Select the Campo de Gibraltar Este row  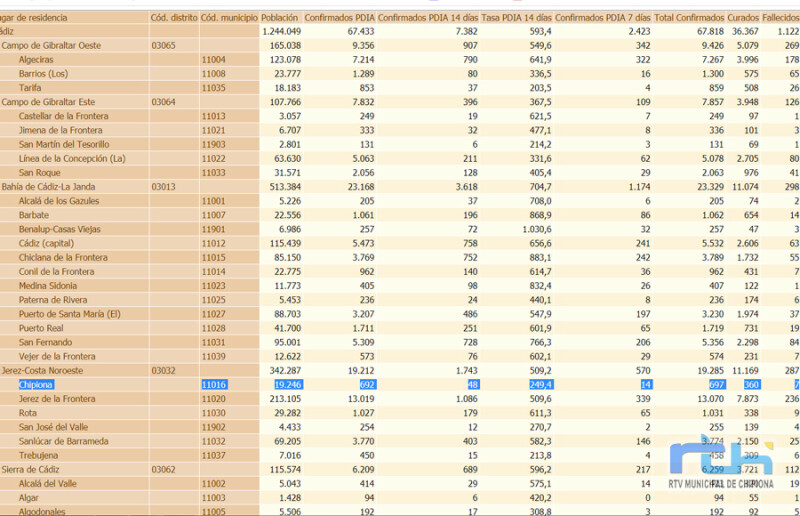(x=400, y=102)
